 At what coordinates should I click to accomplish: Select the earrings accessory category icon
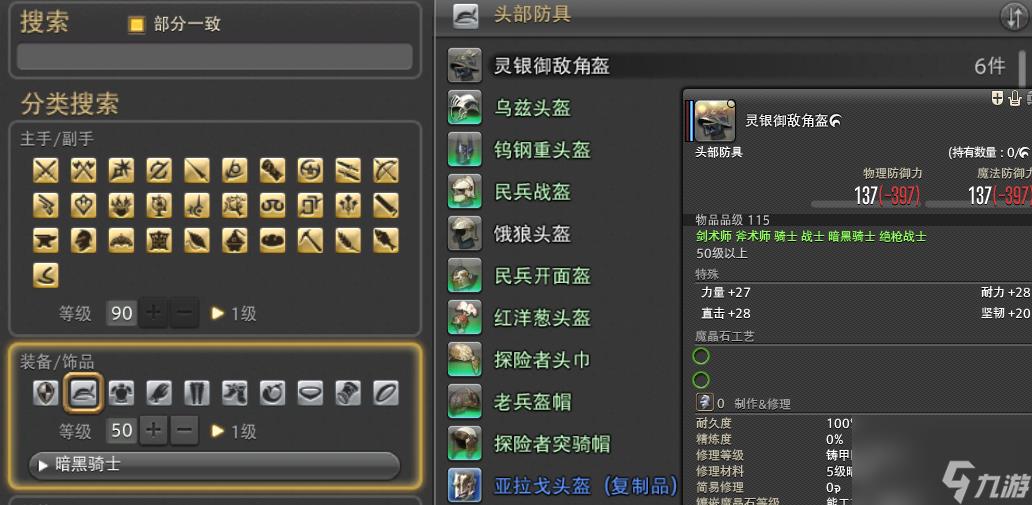point(272,393)
